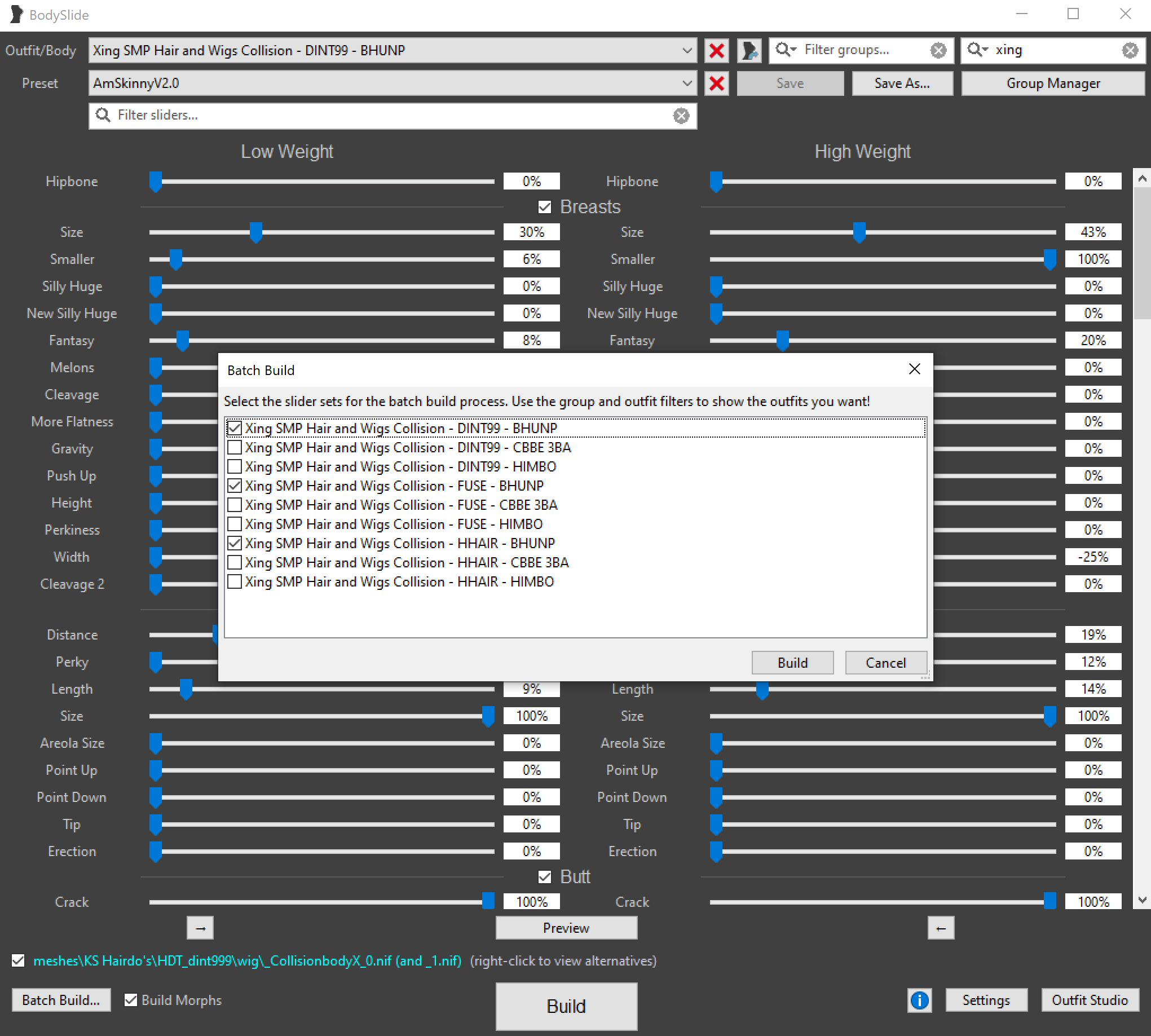Clear the xing outfit filter text

coord(1130,50)
